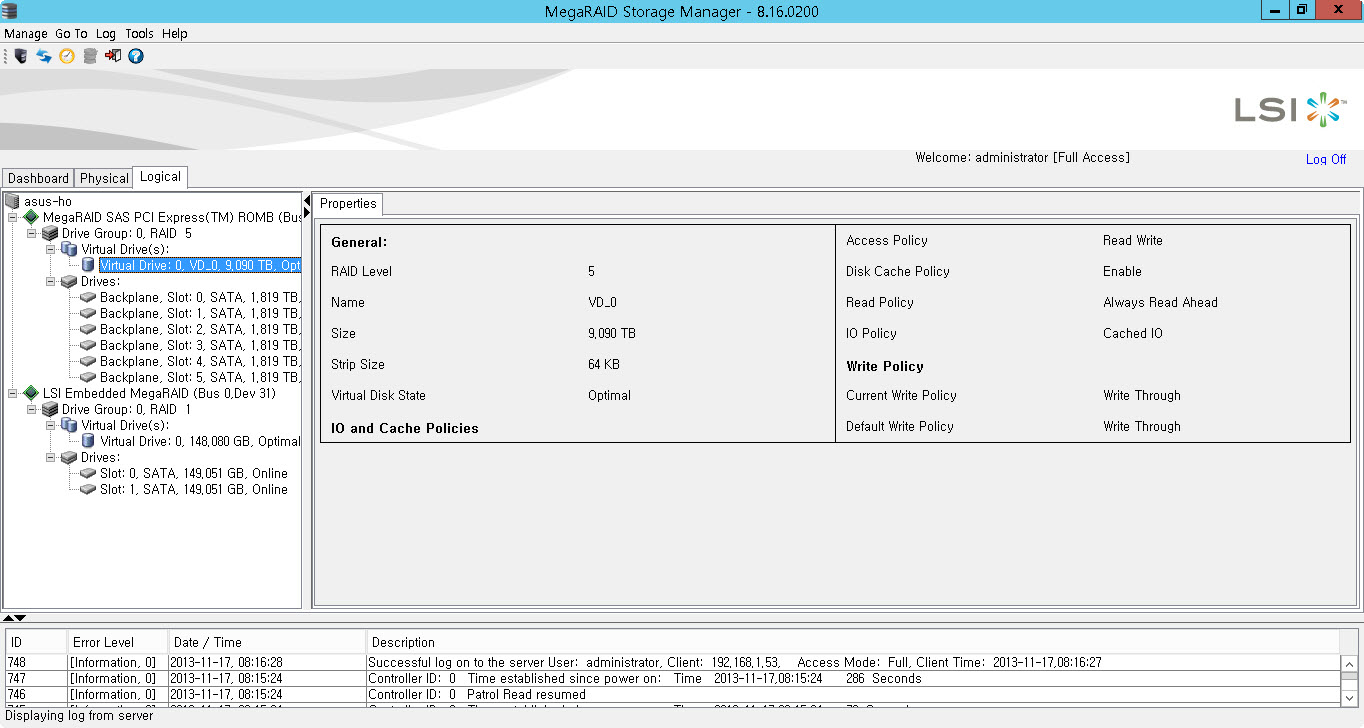
Task: Select Backplane Slot 4 SATA drive
Action: 200,361
